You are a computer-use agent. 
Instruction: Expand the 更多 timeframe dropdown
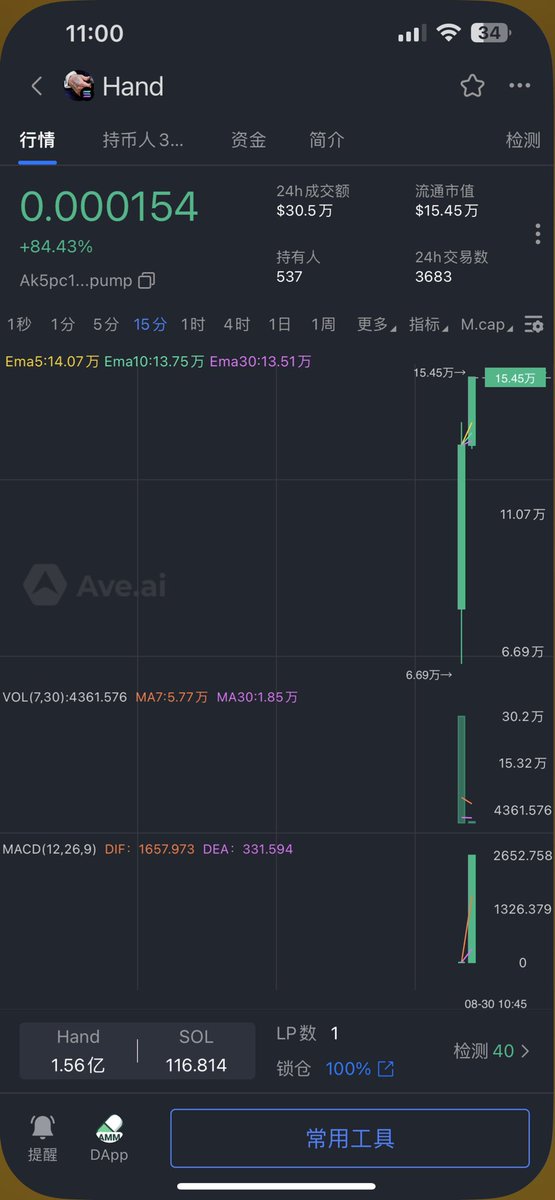[377, 324]
